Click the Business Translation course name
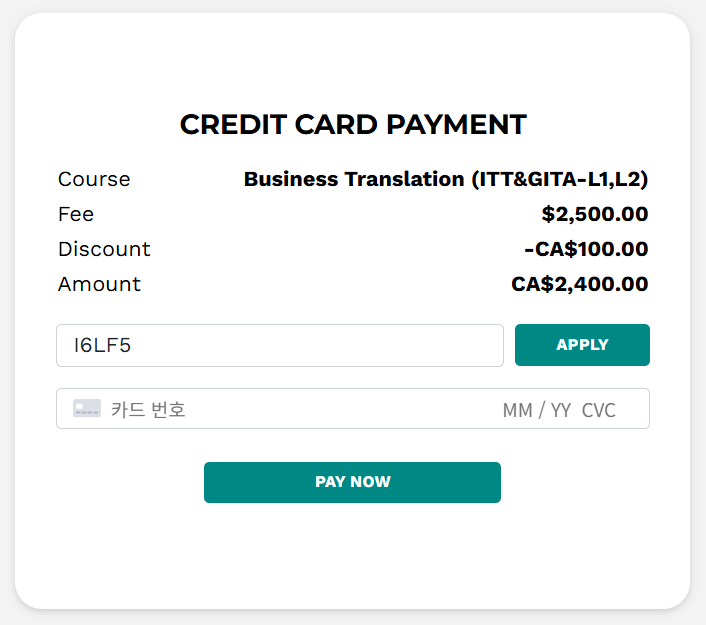The width and height of the screenshot is (706, 625). tap(446, 180)
